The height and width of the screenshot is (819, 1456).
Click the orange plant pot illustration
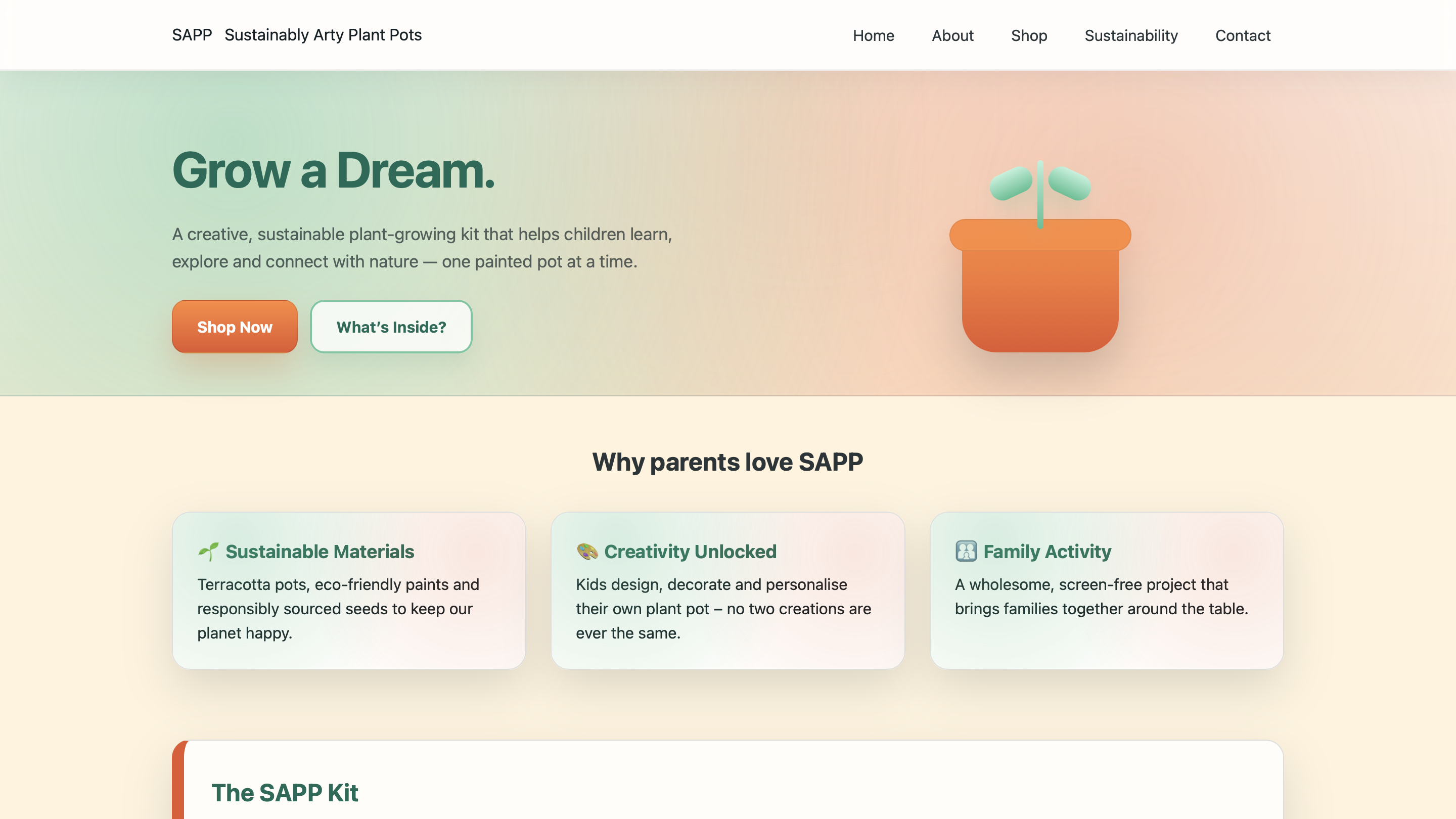tap(1039, 294)
